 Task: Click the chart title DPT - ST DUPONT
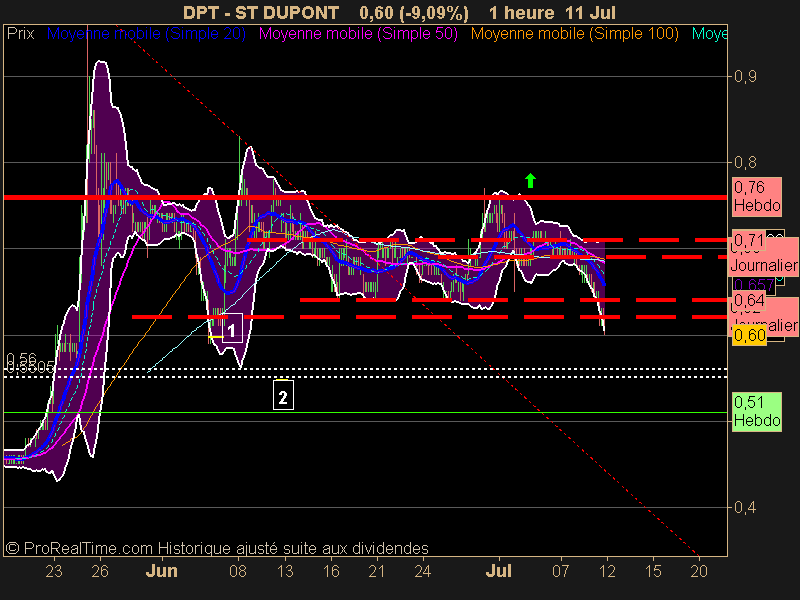click(261, 12)
